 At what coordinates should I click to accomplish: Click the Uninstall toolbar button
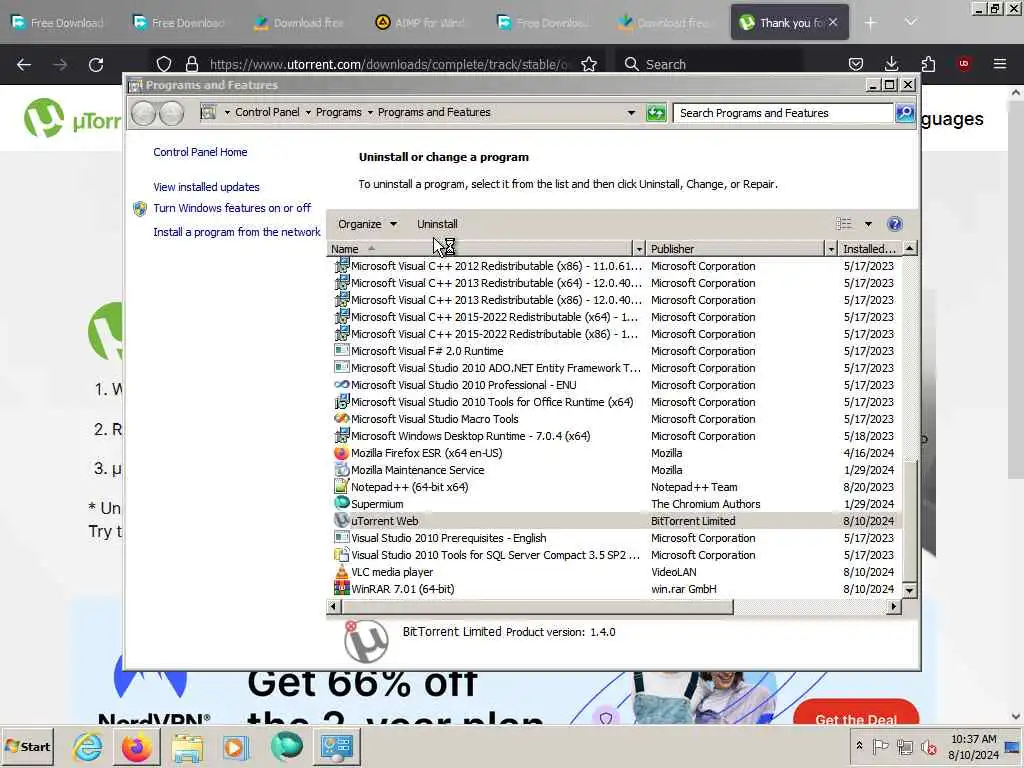pyautogui.click(x=437, y=224)
